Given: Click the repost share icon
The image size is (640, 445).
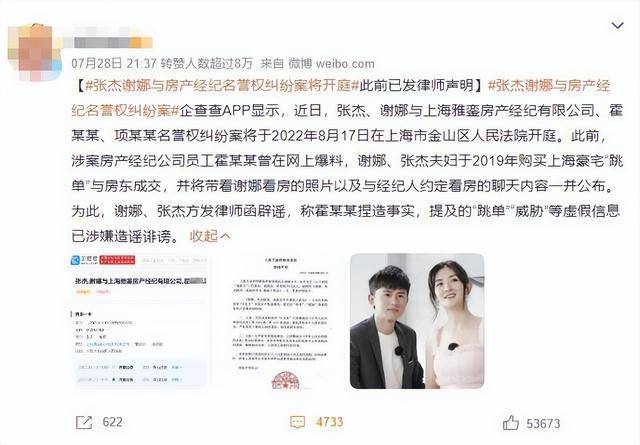Looking at the screenshot, I should pos(84,422).
